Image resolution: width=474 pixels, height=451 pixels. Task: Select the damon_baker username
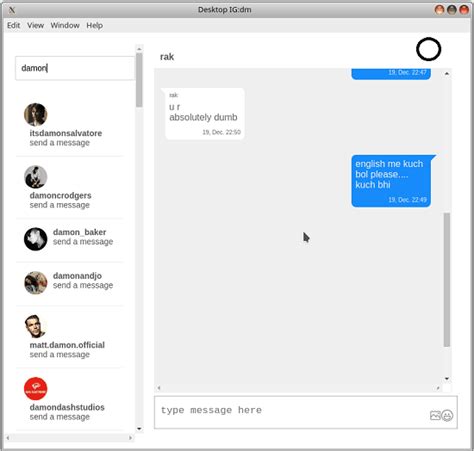click(x=79, y=232)
